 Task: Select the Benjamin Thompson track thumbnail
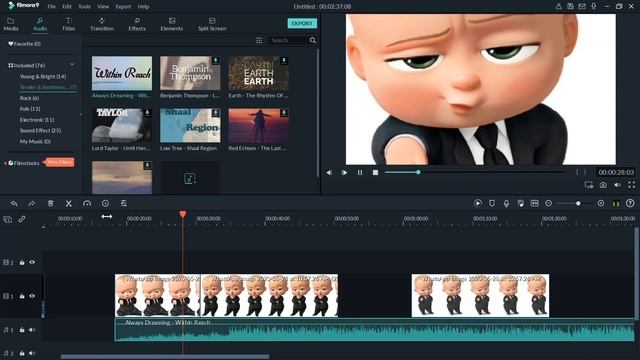click(190, 73)
